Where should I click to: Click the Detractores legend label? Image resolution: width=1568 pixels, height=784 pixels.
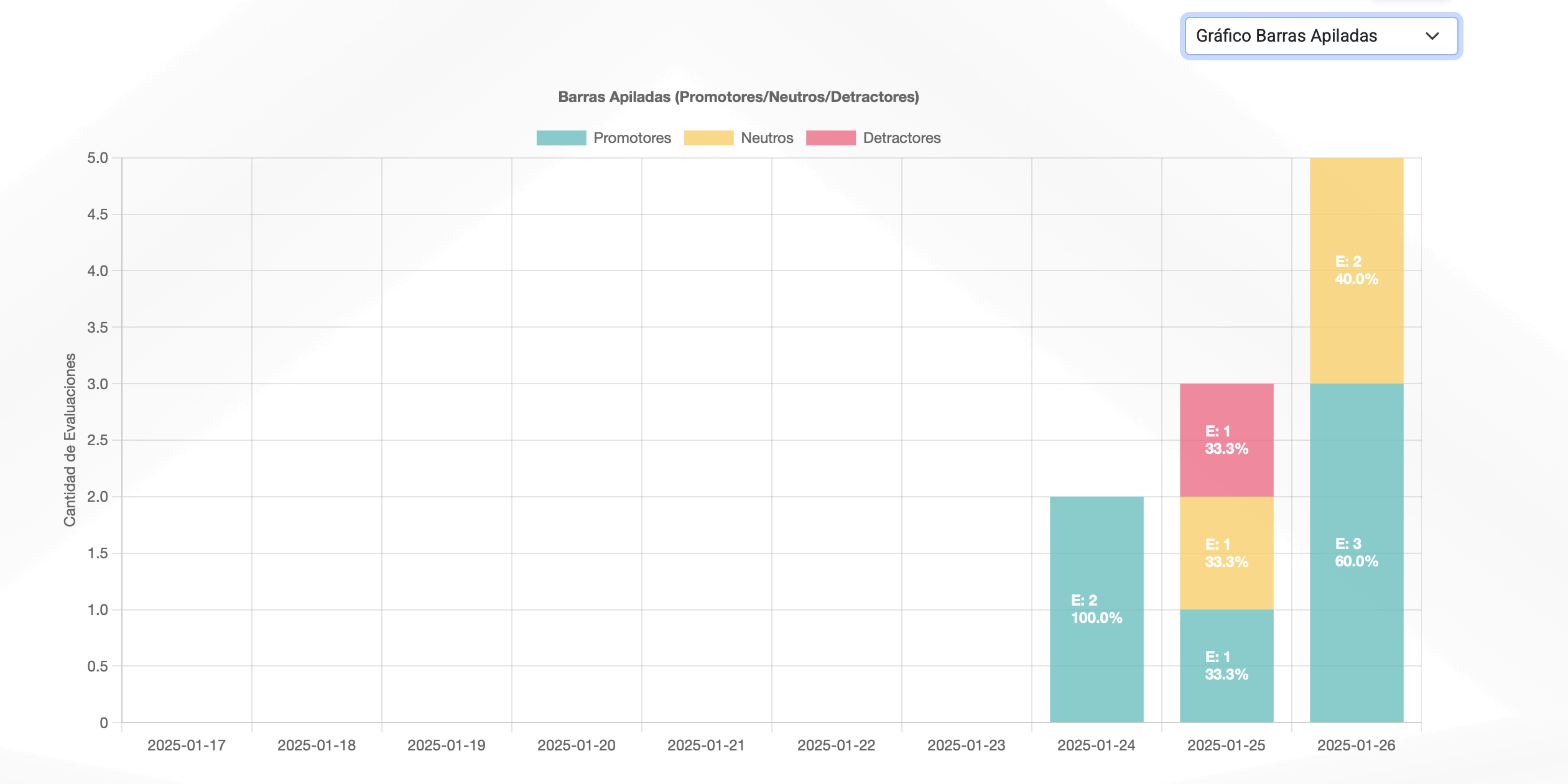point(902,138)
